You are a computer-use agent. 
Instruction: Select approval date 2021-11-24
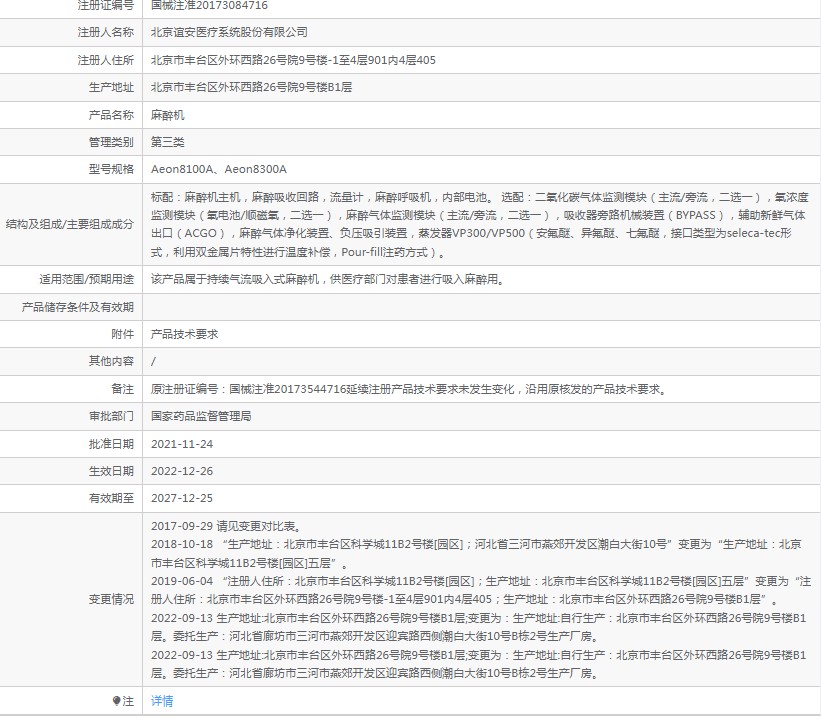[x=182, y=444]
